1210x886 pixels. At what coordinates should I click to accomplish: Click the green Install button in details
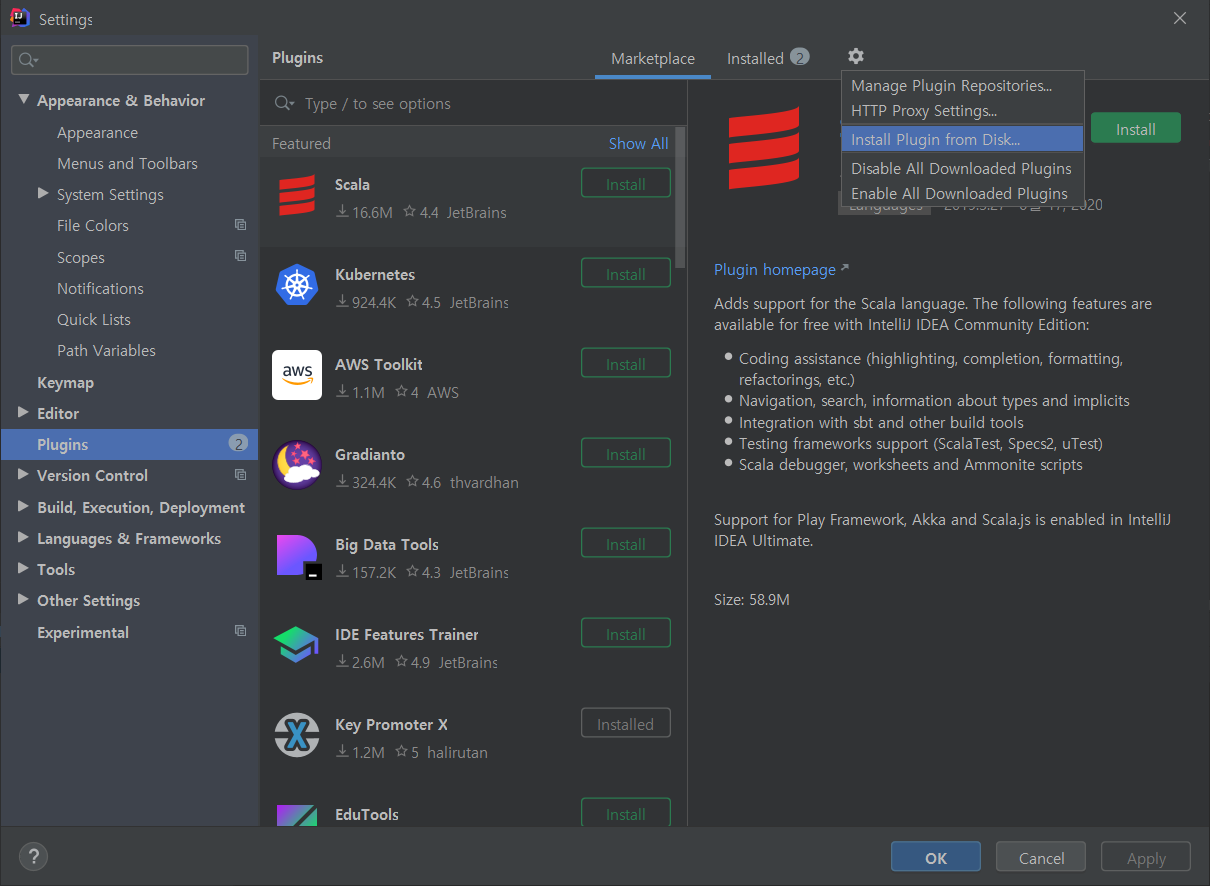point(1136,129)
